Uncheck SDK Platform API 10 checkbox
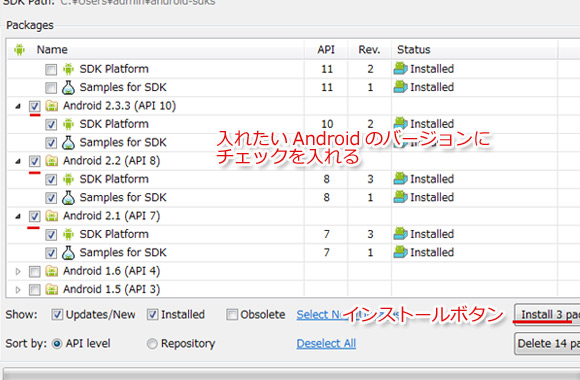This screenshot has height=380, width=580. pos(51,125)
